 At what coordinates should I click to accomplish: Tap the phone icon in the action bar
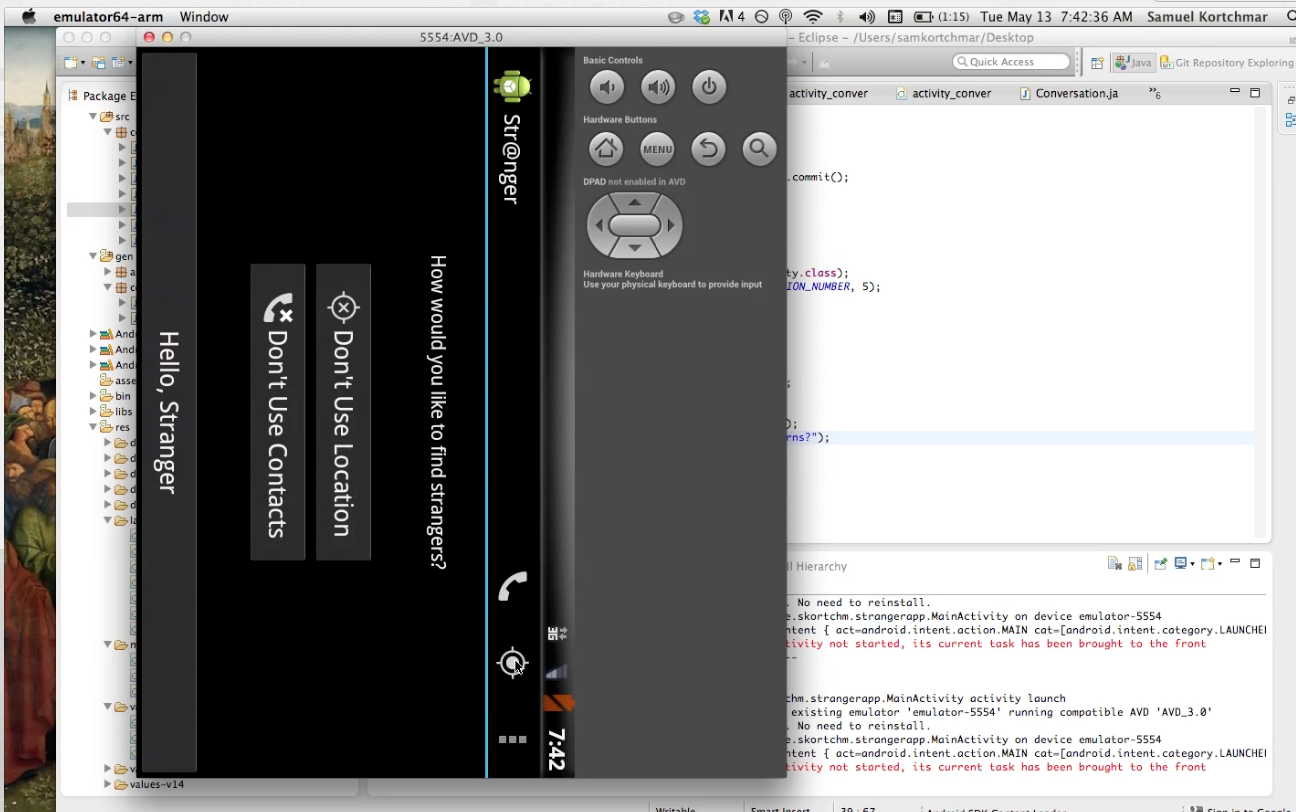point(512,586)
